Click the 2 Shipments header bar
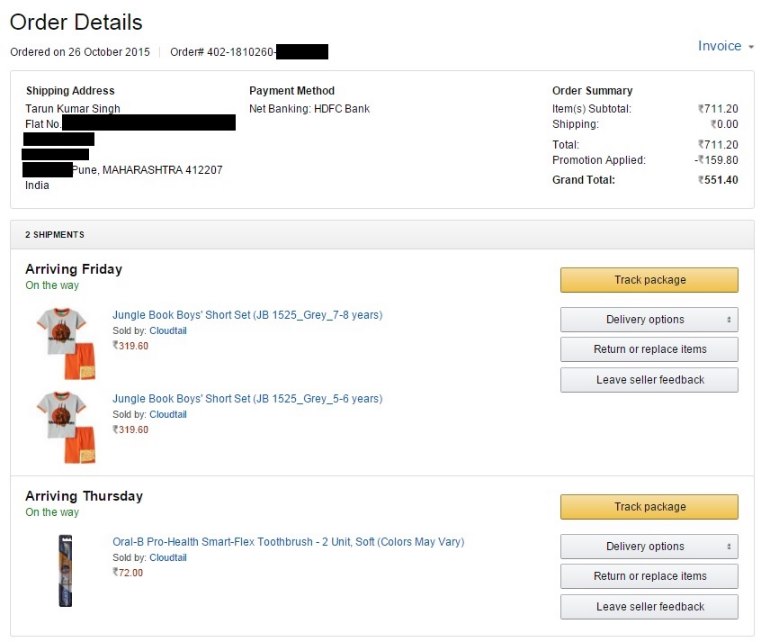This screenshot has width=770, height=642. click(382, 235)
